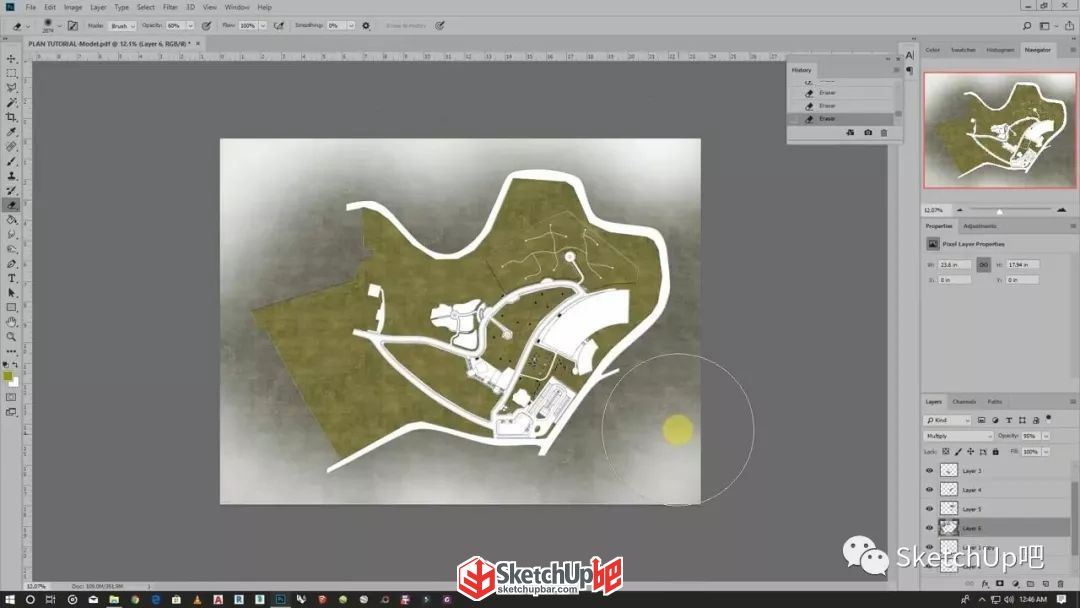
Task: Select the Path Selection tool
Action: [11, 293]
